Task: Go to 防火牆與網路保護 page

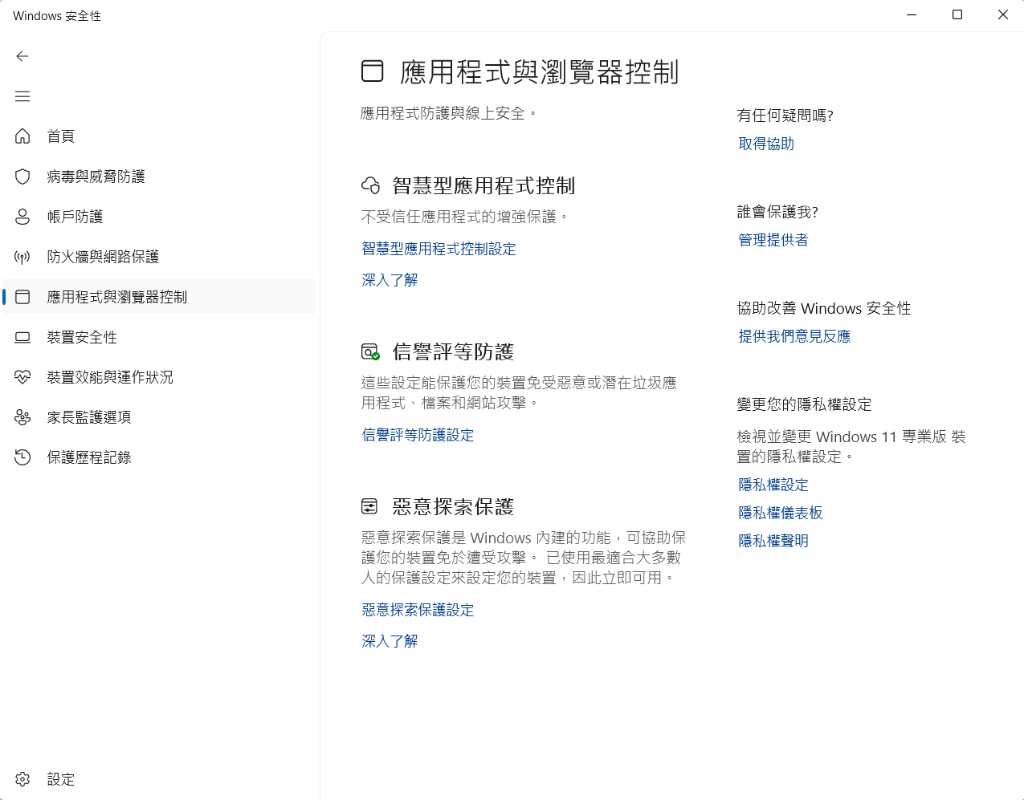Action: pos(159,257)
